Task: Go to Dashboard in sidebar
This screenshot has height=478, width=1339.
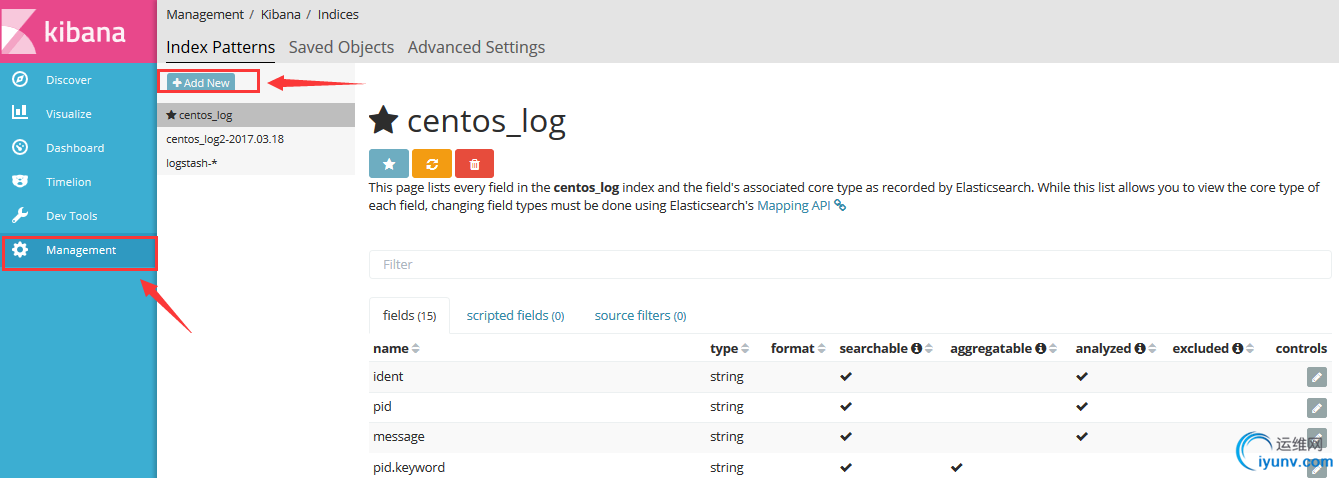Action: click(x=75, y=148)
